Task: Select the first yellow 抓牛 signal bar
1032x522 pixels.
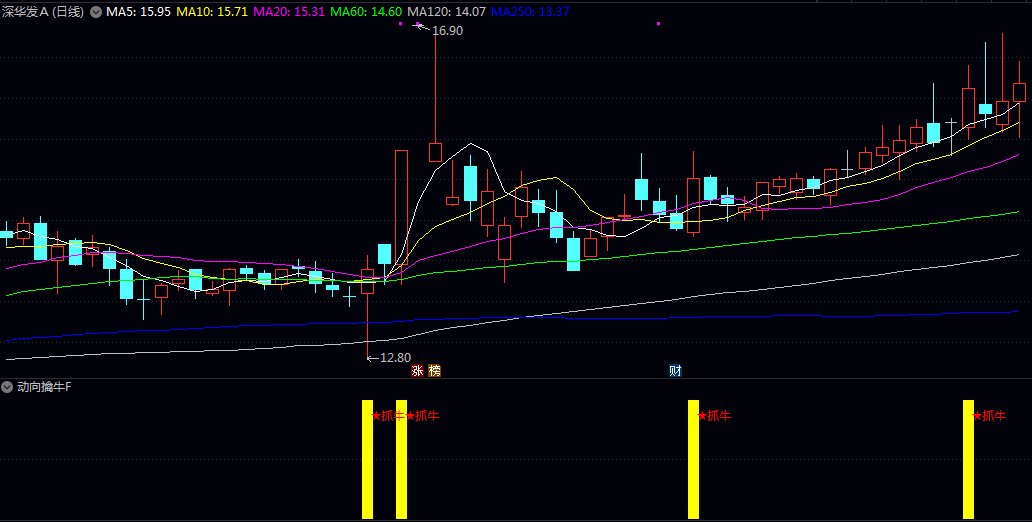Action: click(x=367, y=459)
